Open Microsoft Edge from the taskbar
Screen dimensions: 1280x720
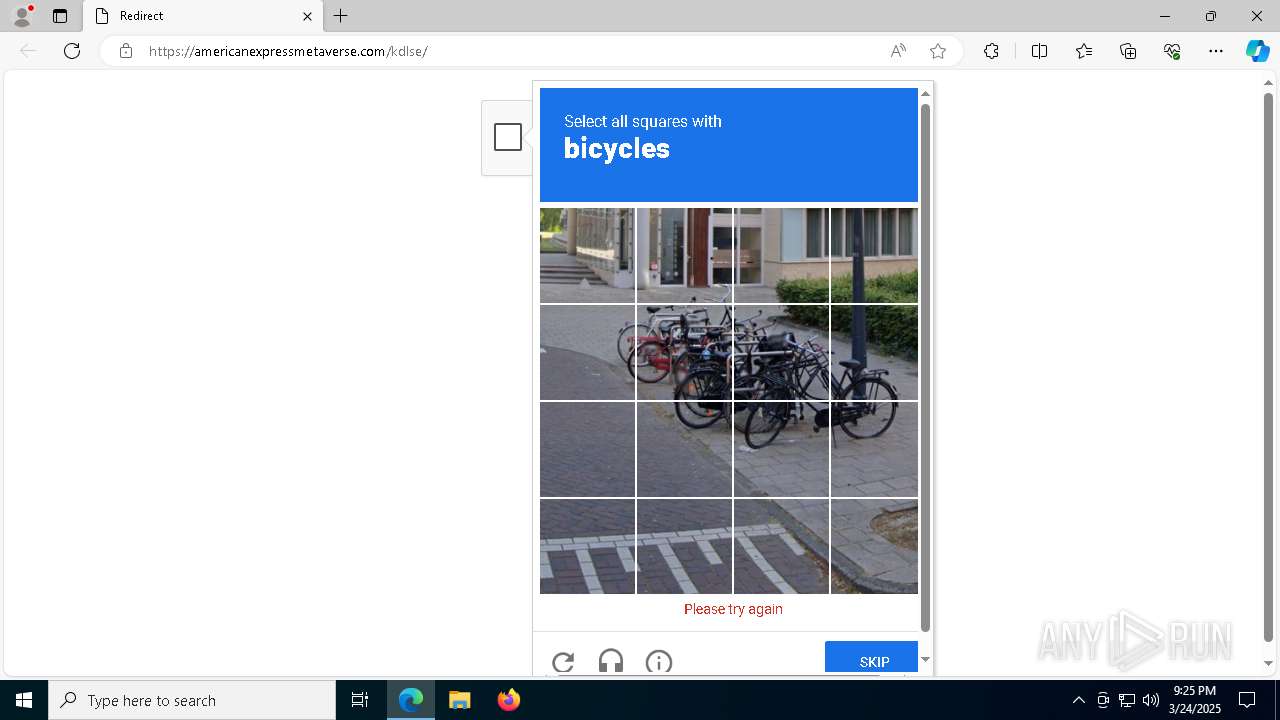pos(411,700)
